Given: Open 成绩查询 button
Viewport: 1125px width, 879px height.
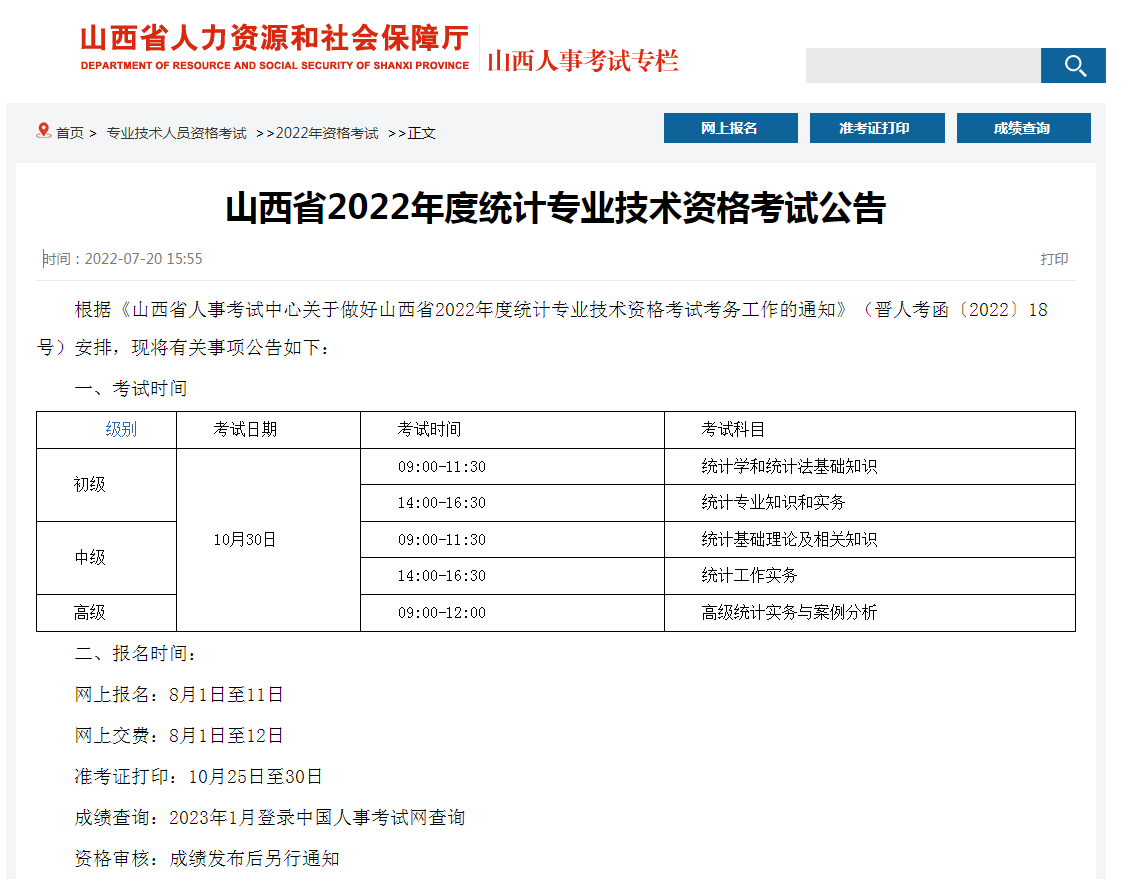Looking at the screenshot, I should (1022, 128).
